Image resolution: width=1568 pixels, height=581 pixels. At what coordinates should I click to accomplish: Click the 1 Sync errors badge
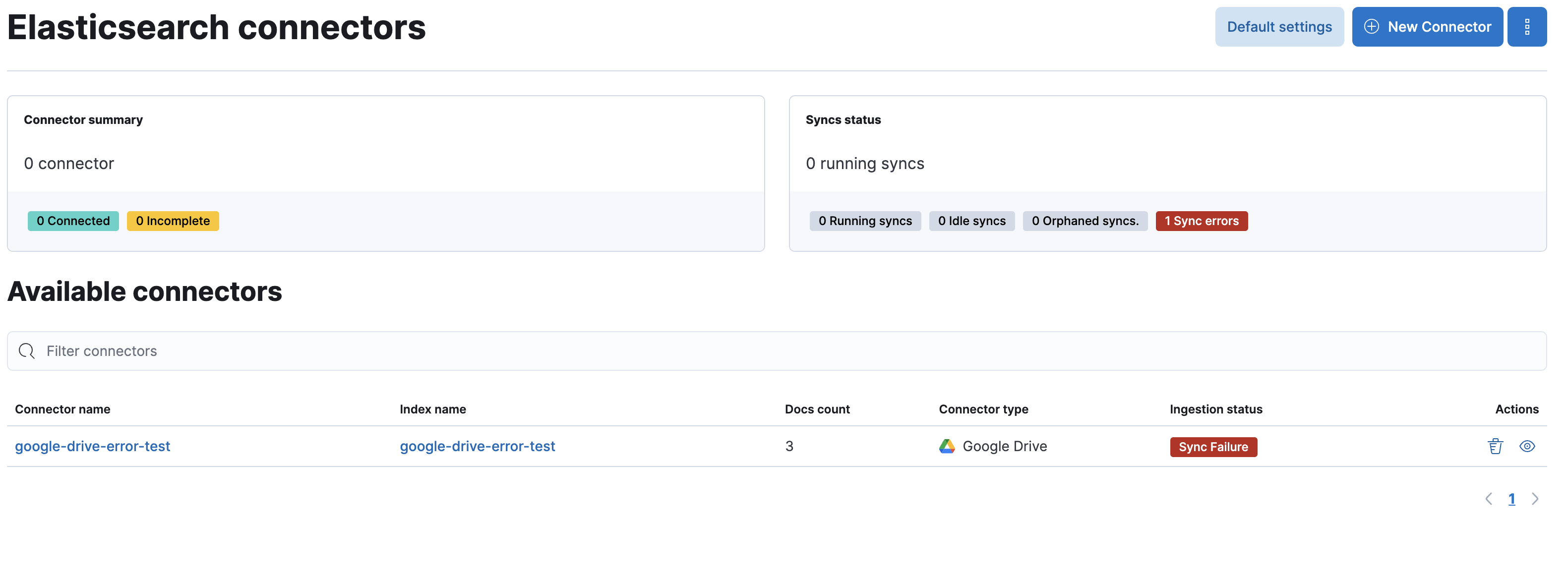point(1202,221)
